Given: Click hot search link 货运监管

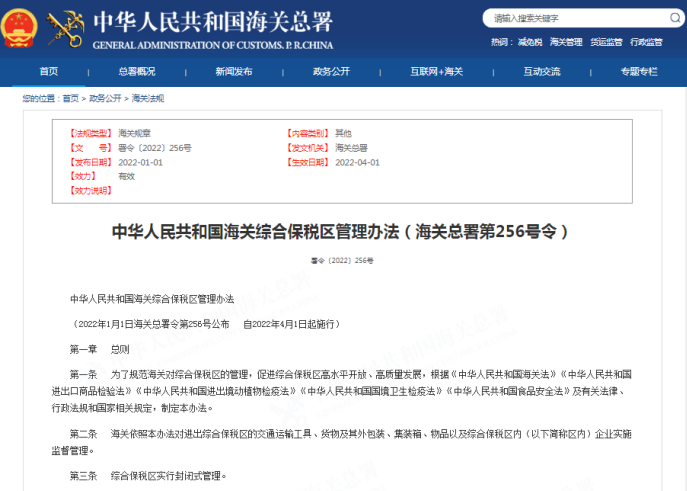Looking at the screenshot, I should pos(606,42).
